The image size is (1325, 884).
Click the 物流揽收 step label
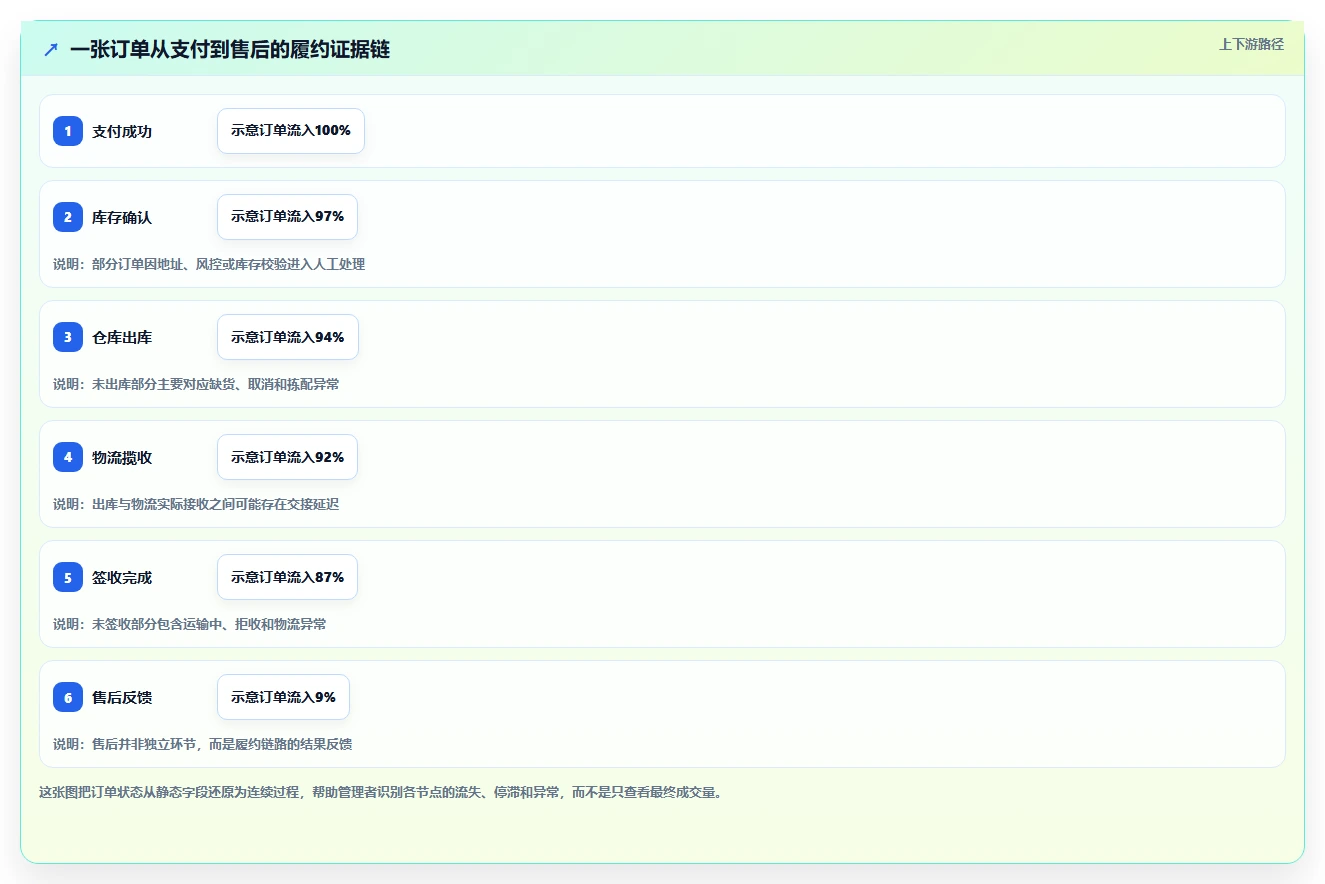pos(122,457)
